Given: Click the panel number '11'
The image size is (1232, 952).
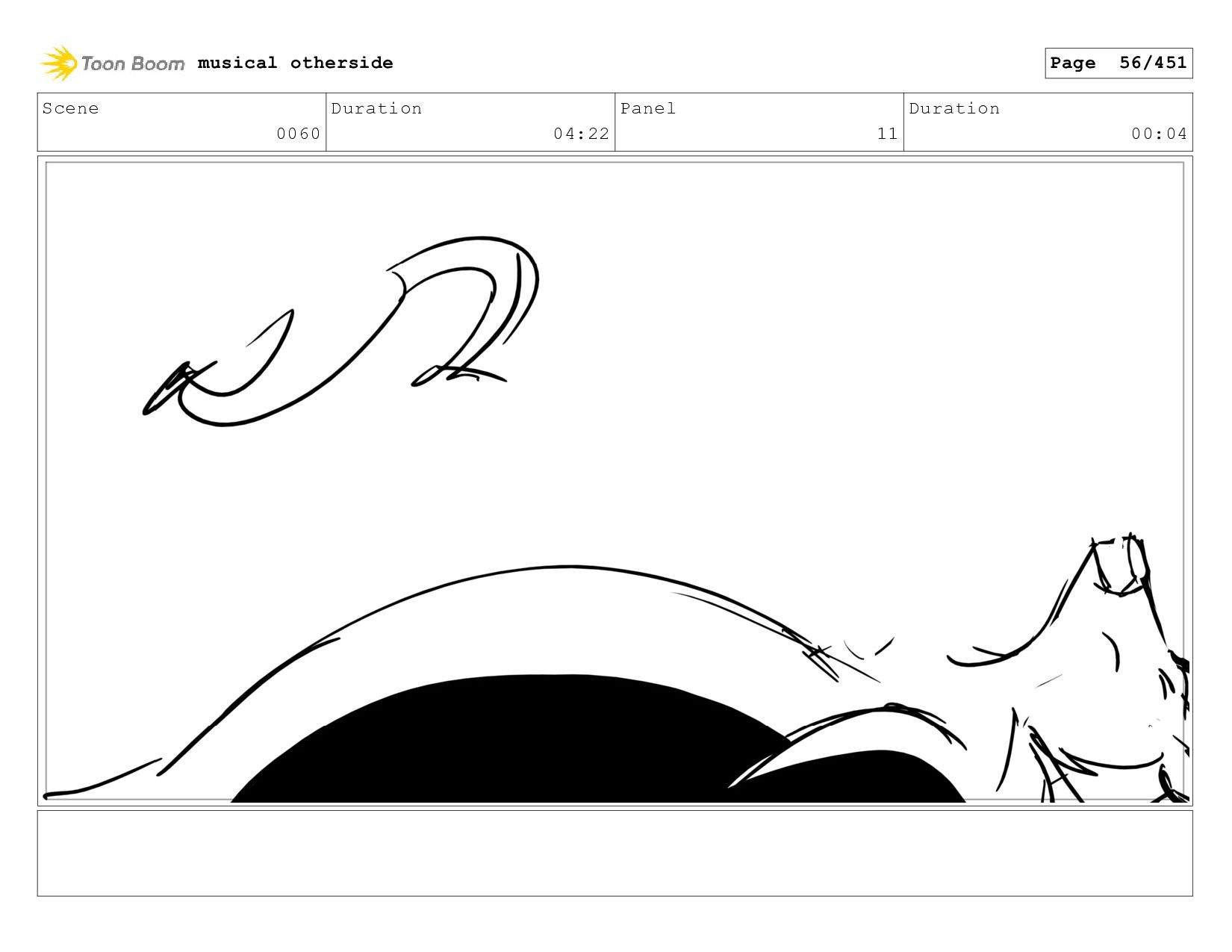Looking at the screenshot, I should (x=887, y=134).
